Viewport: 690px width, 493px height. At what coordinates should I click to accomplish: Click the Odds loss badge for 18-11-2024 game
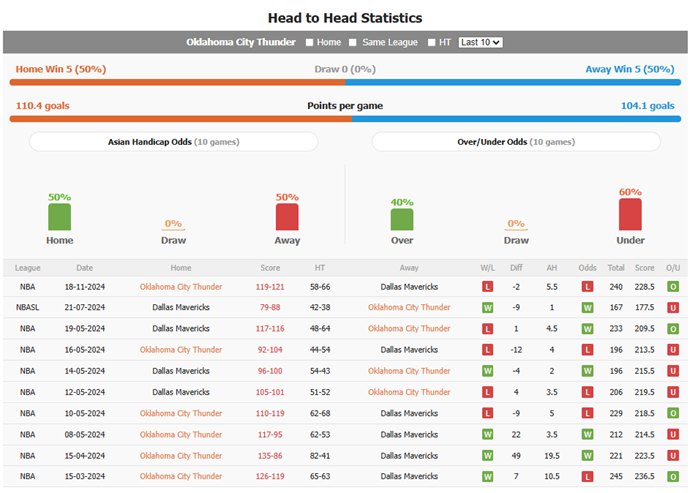(587, 287)
